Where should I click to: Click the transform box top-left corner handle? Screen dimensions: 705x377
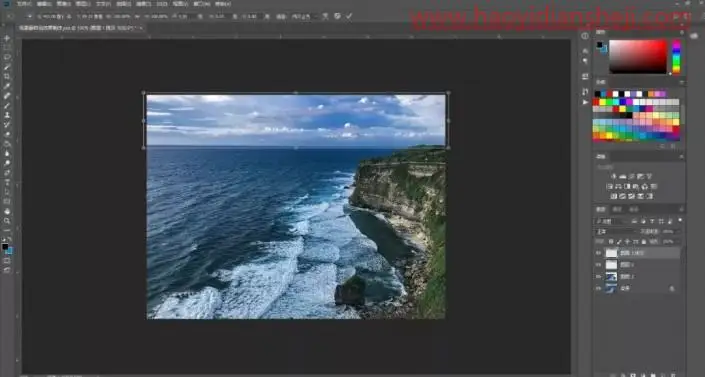point(144,93)
